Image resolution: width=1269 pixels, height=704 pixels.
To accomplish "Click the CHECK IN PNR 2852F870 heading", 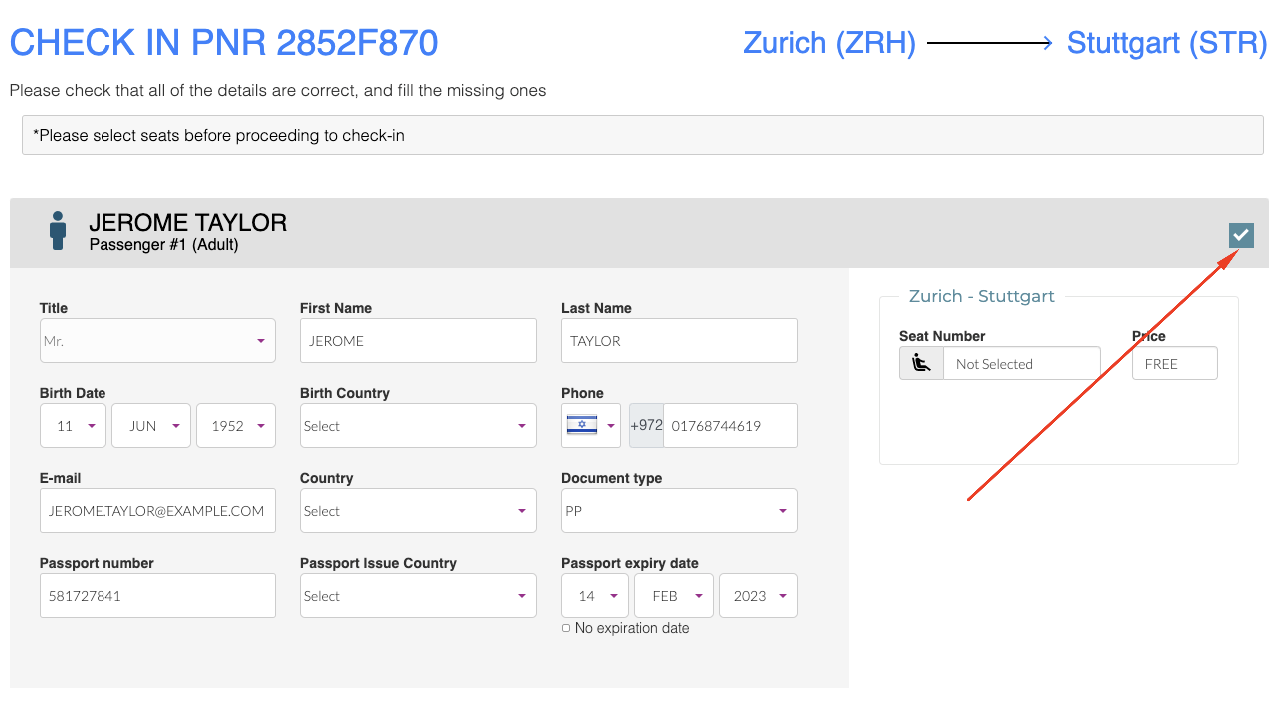I will [x=224, y=43].
